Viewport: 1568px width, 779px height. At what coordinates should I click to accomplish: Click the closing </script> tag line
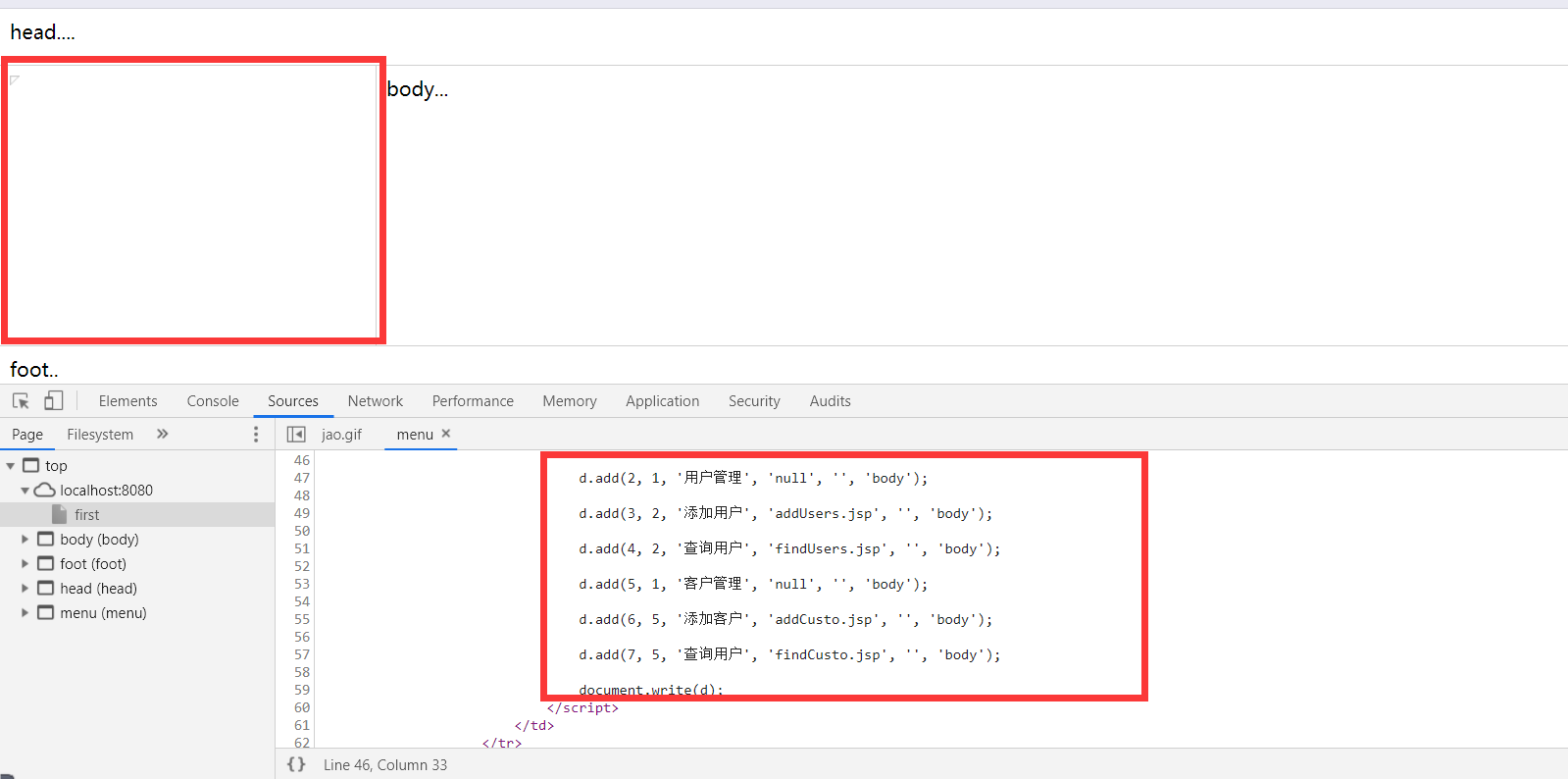coord(582,707)
